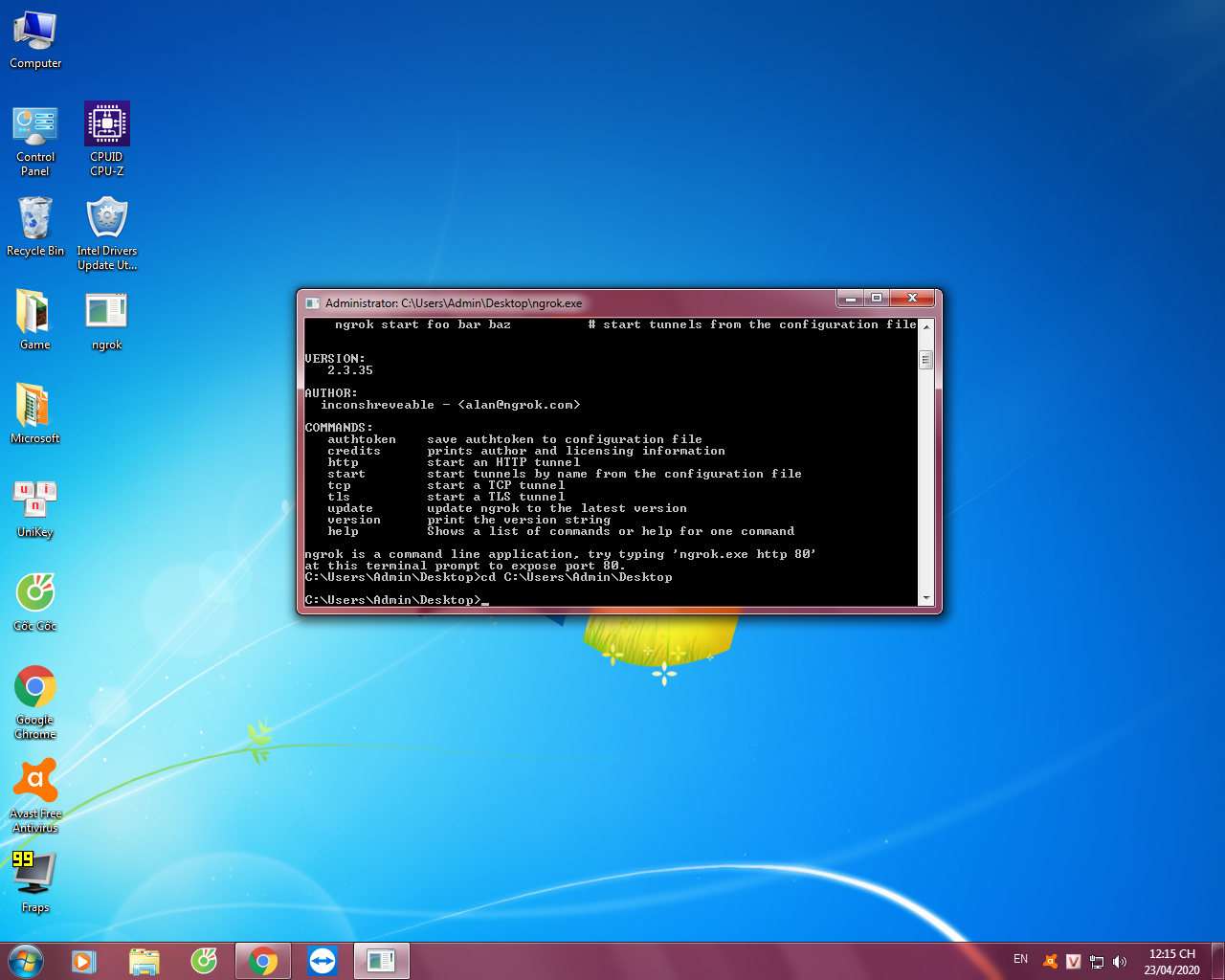Click the ngrok console title bar icon
1225x980 pixels.
coord(312,303)
